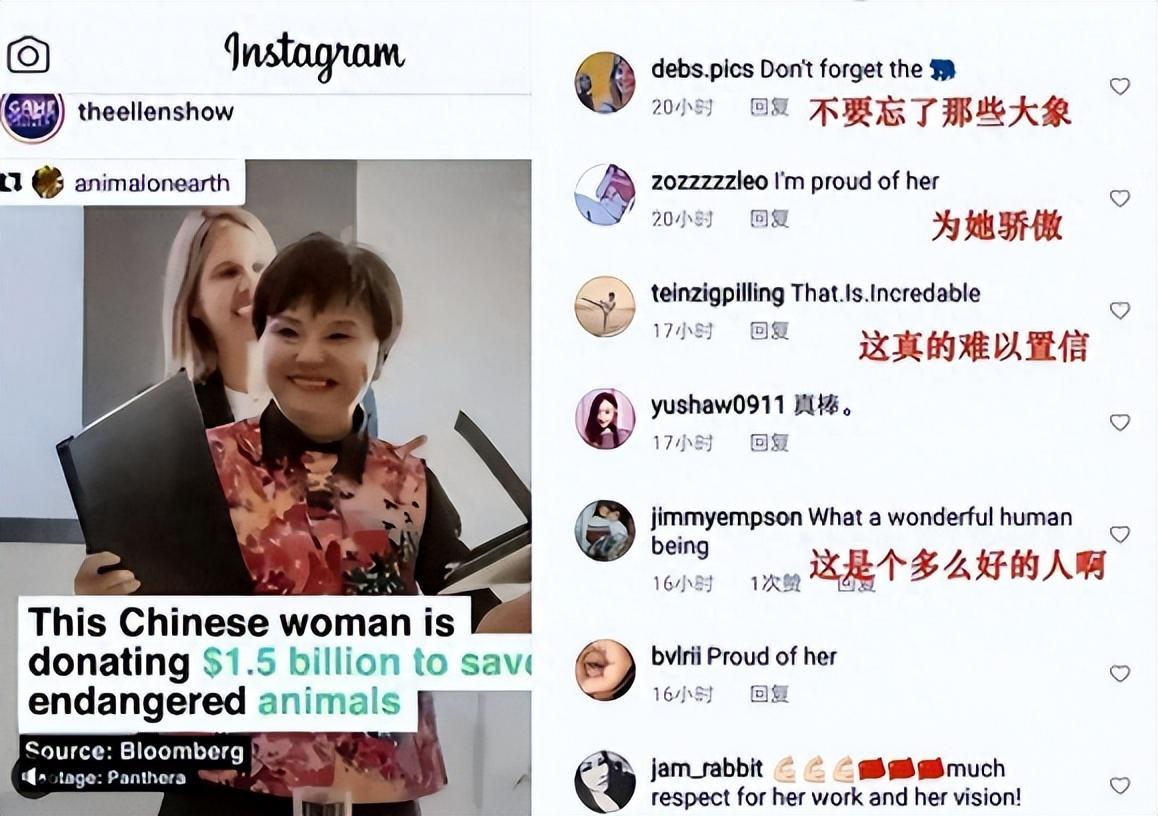Tap heart beside jimmyempson comment
This screenshot has width=1158, height=816.
point(1120,534)
